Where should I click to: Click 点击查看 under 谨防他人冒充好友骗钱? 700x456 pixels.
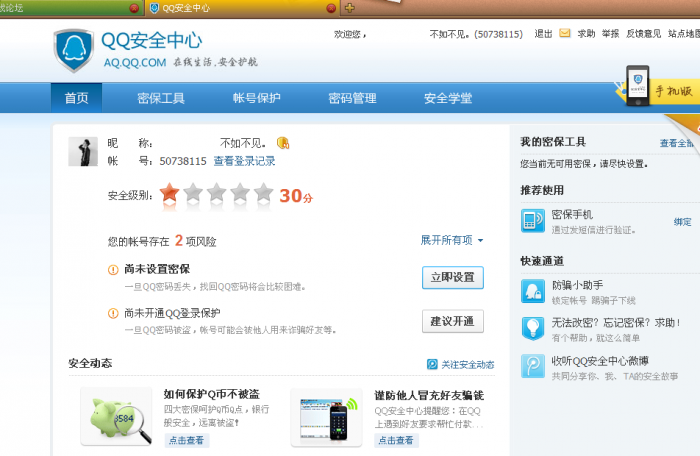pyautogui.click(x=396, y=440)
